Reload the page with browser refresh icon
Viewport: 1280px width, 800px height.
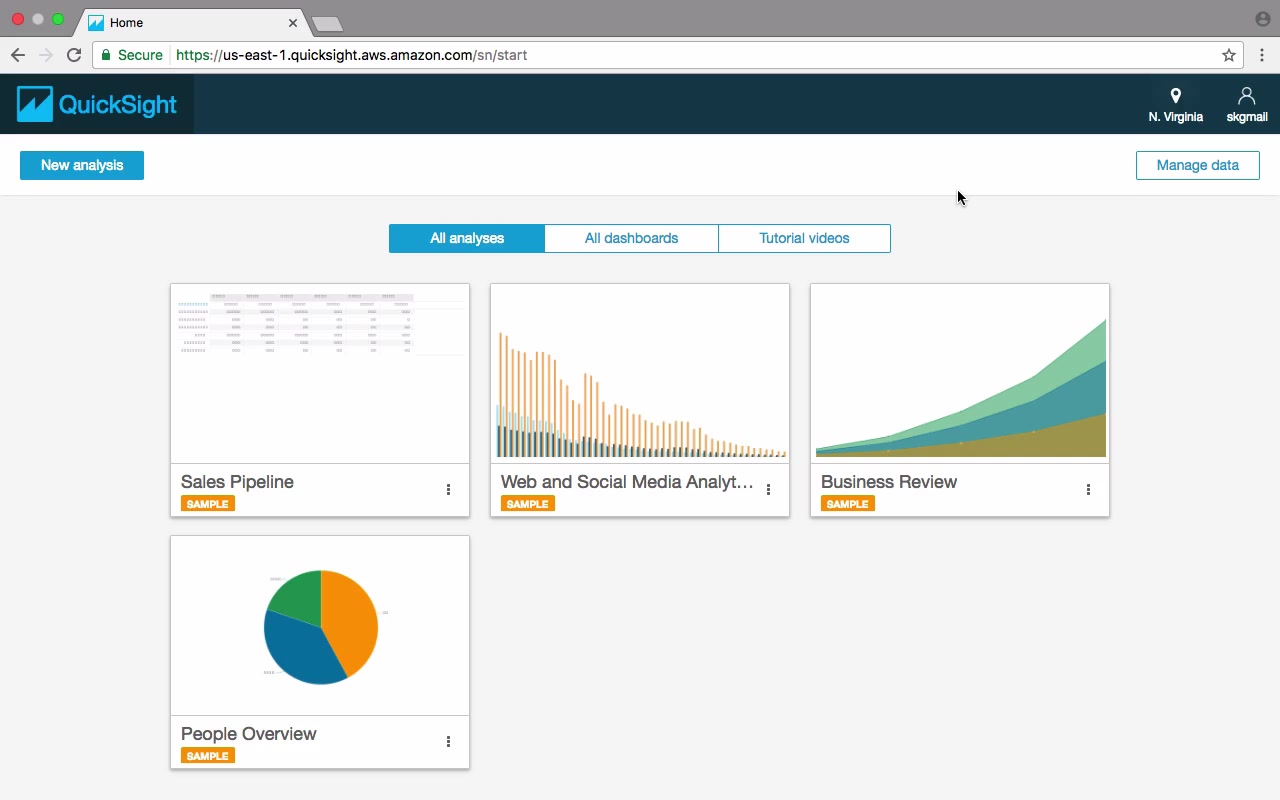(x=73, y=55)
